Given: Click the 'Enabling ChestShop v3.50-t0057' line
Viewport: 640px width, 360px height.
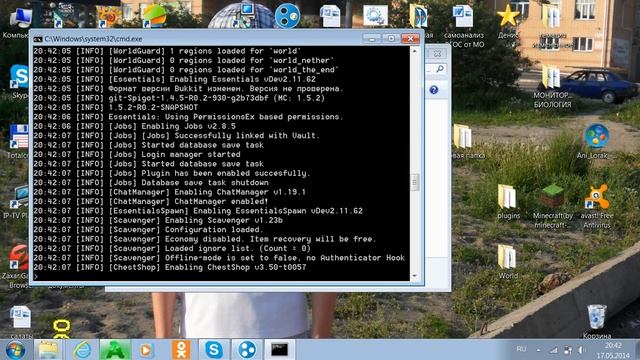Looking at the screenshot, I should pyautogui.click(x=170, y=268).
